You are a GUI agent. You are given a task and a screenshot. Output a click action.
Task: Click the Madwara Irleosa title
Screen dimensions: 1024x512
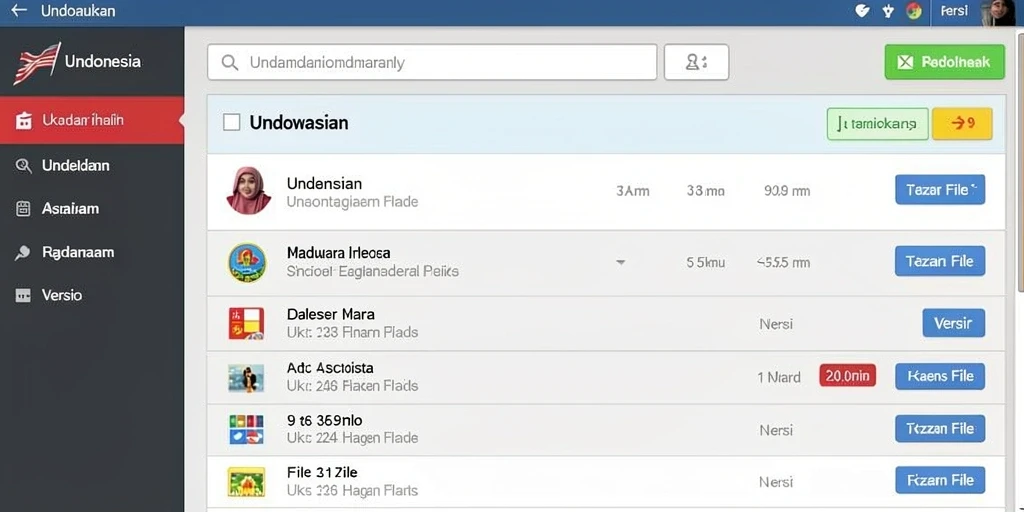pyautogui.click(x=338, y=252)
